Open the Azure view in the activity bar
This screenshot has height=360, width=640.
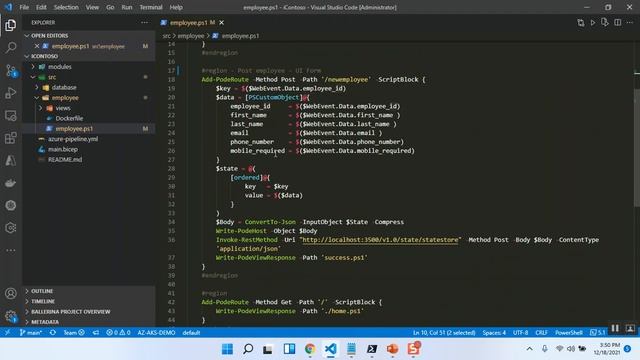click(11, 160)
